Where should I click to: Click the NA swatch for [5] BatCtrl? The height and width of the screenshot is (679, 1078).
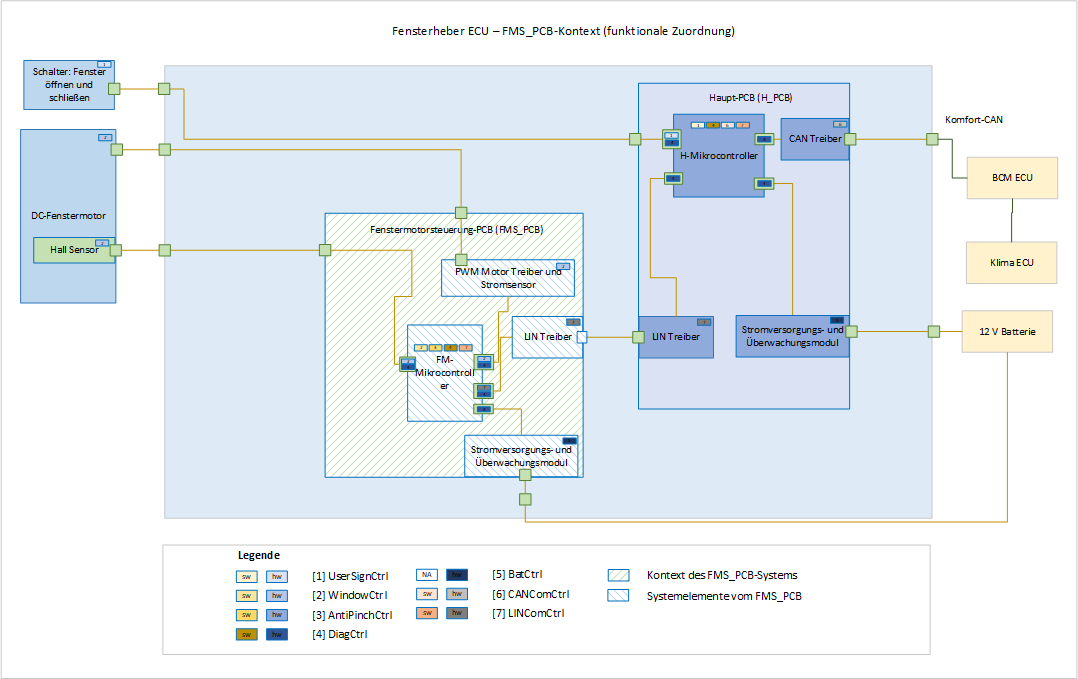click(x=427, y=575)
